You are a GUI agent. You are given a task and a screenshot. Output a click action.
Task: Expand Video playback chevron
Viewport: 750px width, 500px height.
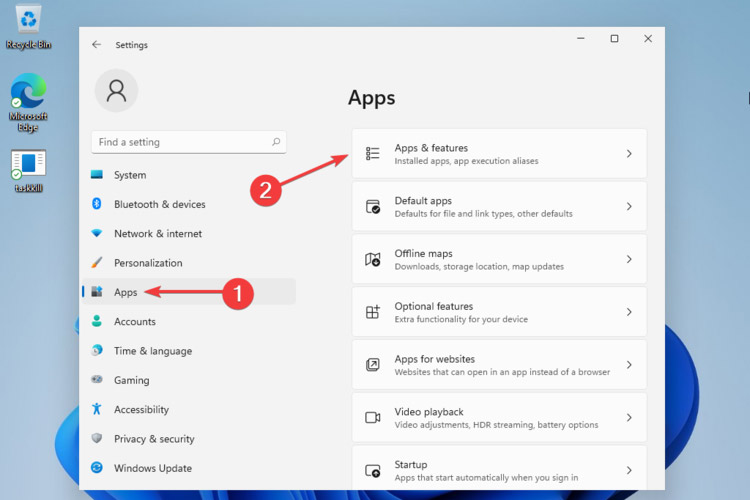coord(629,417)
